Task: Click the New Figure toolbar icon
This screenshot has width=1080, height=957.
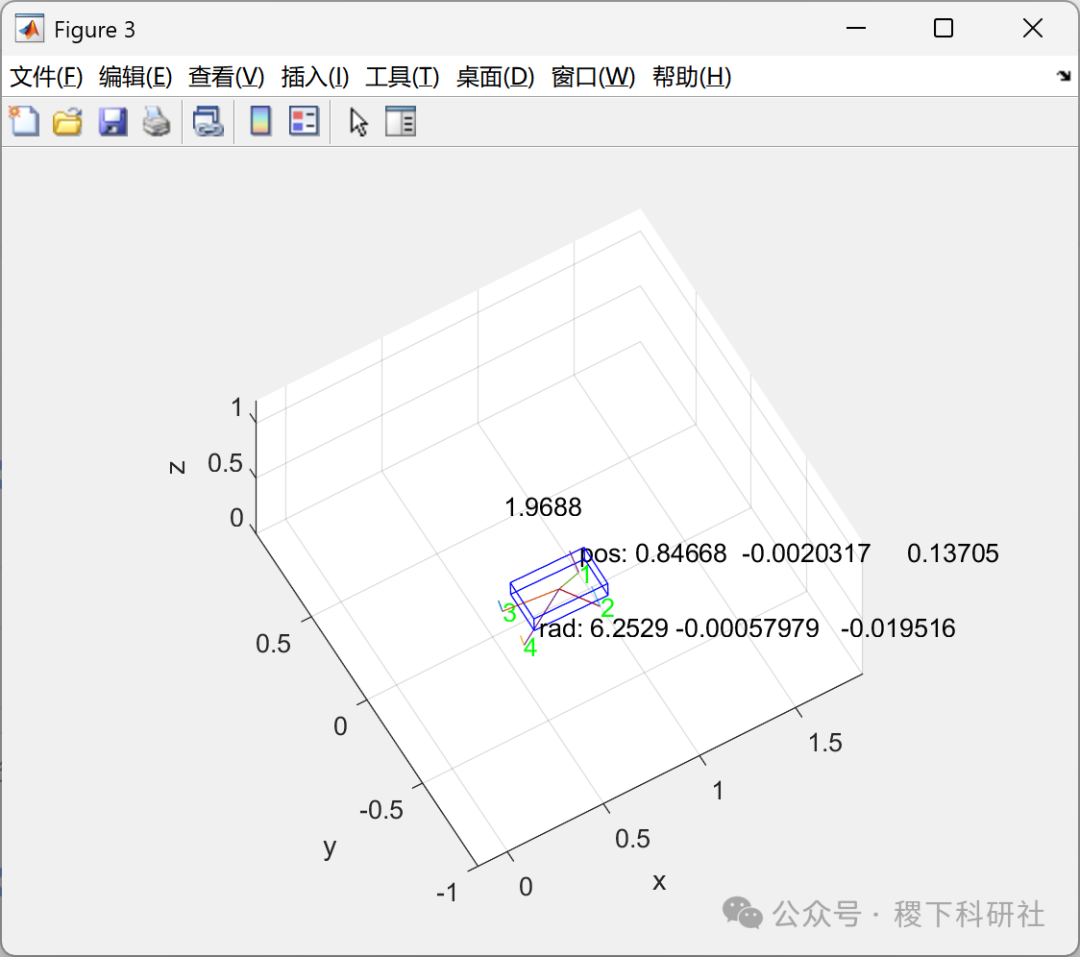Action: tap(24, 121)
